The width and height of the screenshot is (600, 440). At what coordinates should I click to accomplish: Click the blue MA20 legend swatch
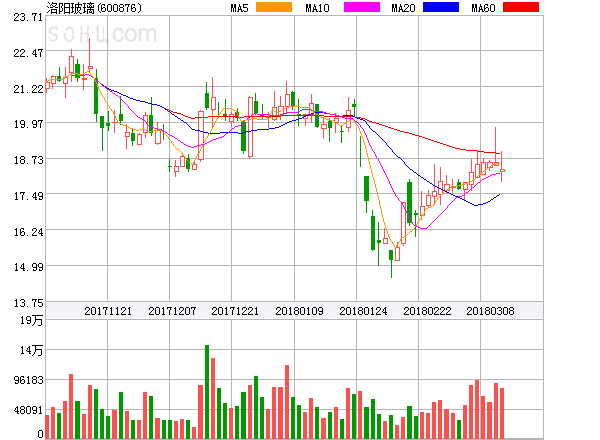441,7
